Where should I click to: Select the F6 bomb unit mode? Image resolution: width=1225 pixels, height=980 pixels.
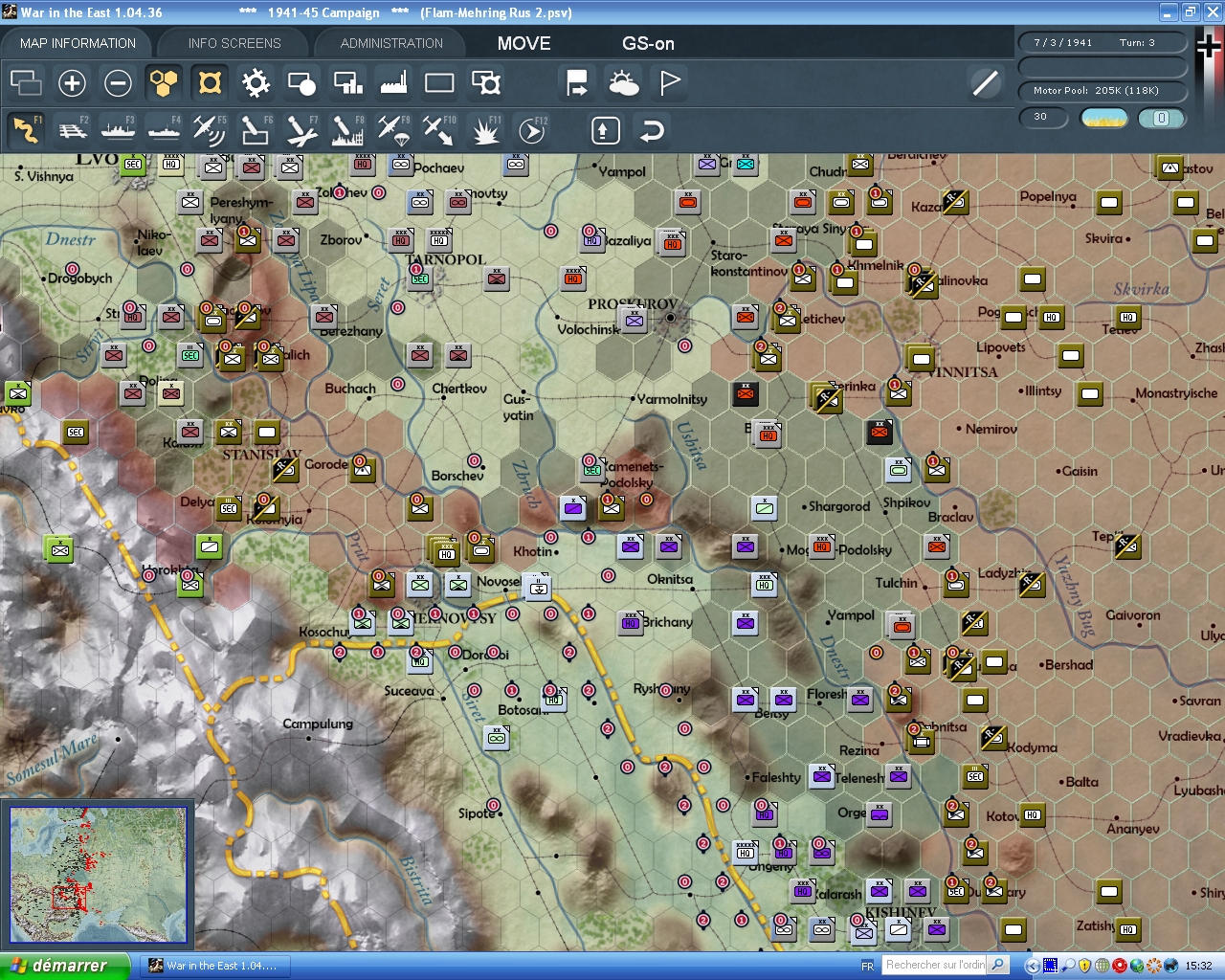[x=256, y=129]
